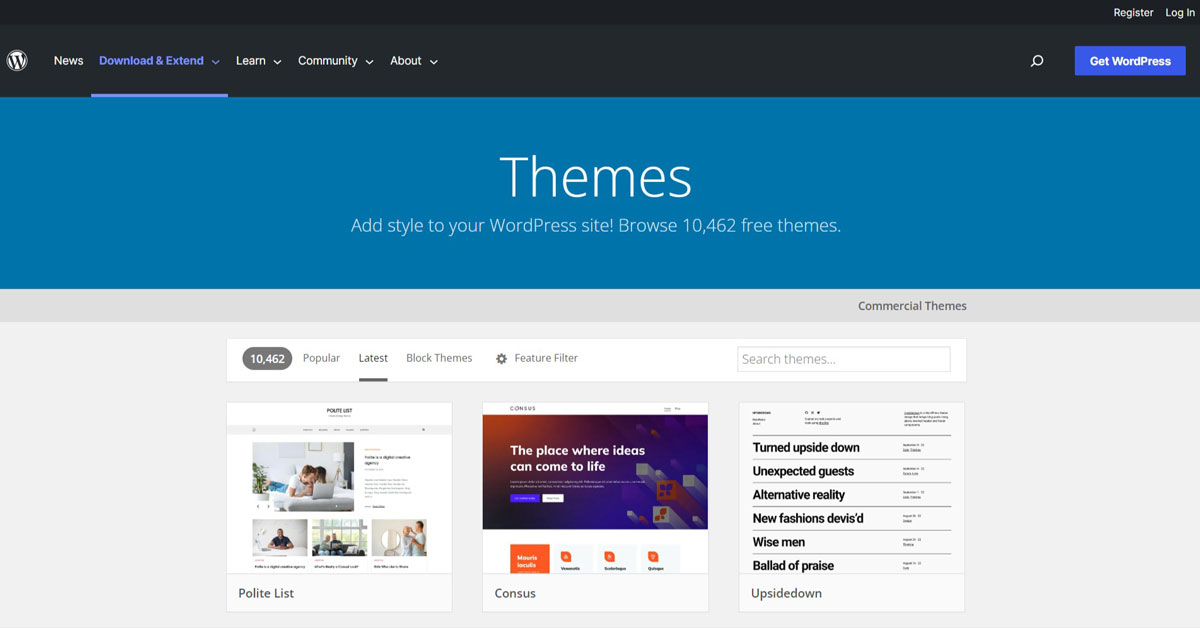The image size is (1200, 628).
Task: Switch to the Block Themes tab
Action: 439,358
